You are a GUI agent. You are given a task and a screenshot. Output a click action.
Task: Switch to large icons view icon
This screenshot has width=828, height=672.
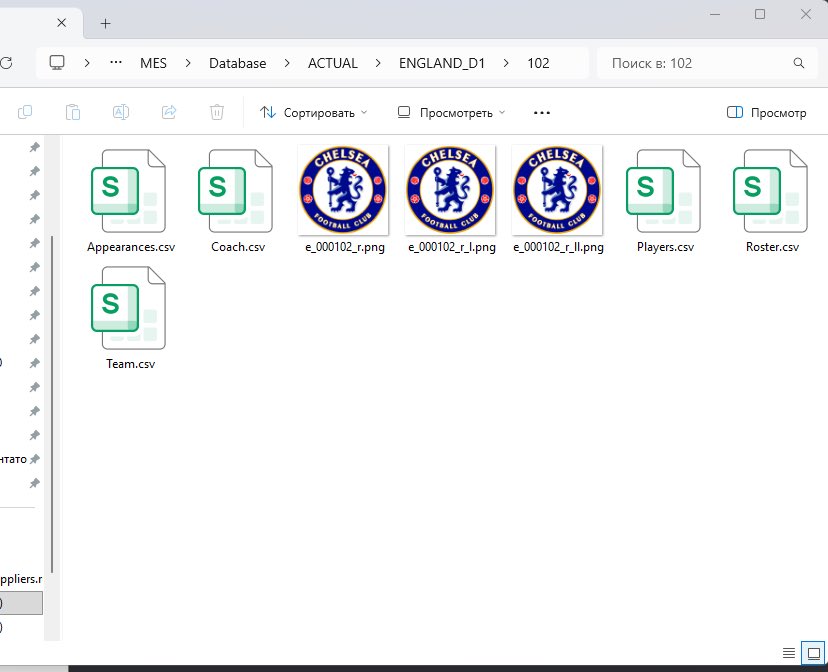(x=814, y=653)
